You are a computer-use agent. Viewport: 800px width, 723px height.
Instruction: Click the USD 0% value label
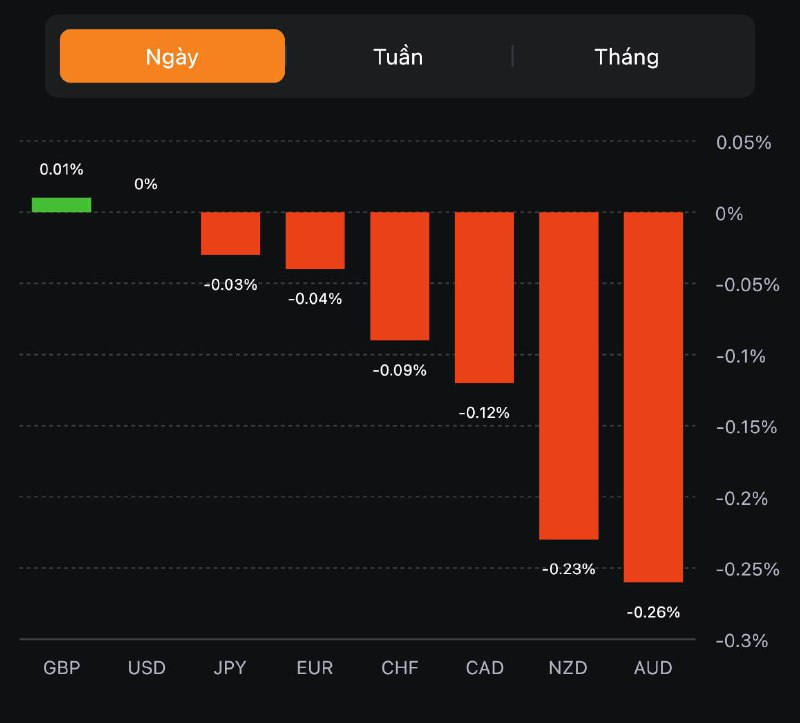[146, 184]
